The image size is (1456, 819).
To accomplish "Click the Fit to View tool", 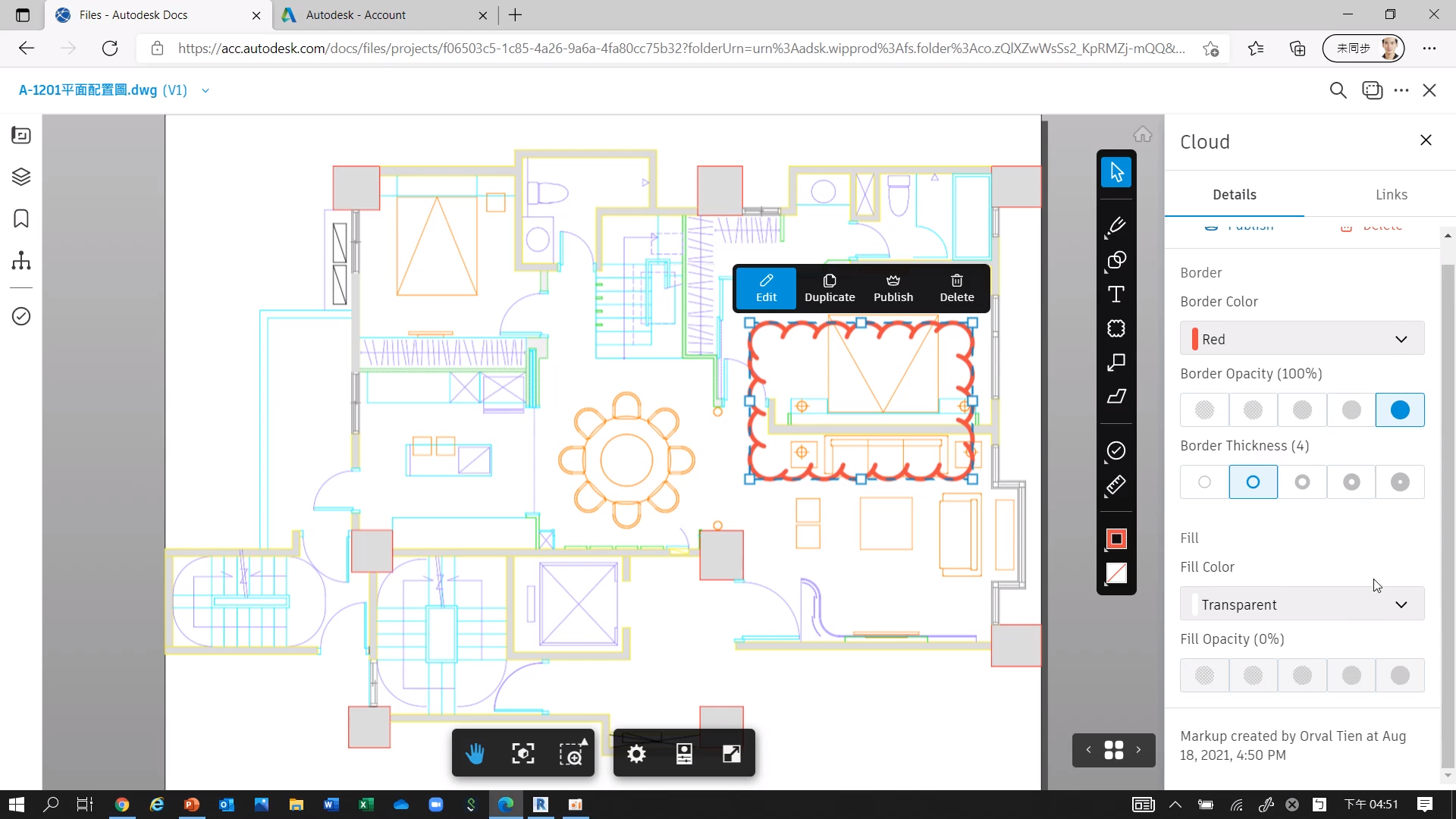I will pos(523,754).
